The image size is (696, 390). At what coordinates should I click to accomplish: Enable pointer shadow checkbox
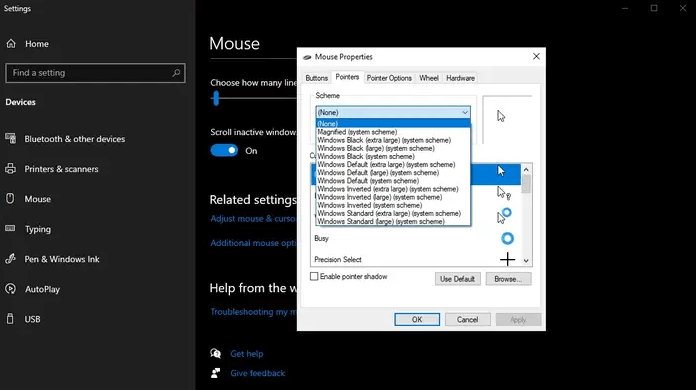[314, 276]
